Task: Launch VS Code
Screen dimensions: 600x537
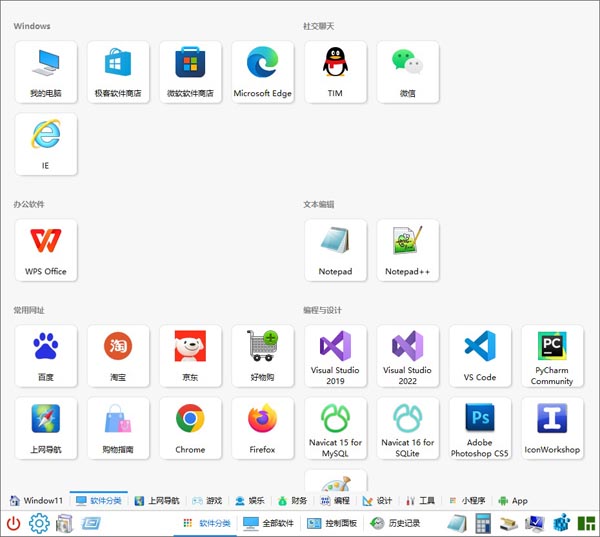Action: coord(480,356)
